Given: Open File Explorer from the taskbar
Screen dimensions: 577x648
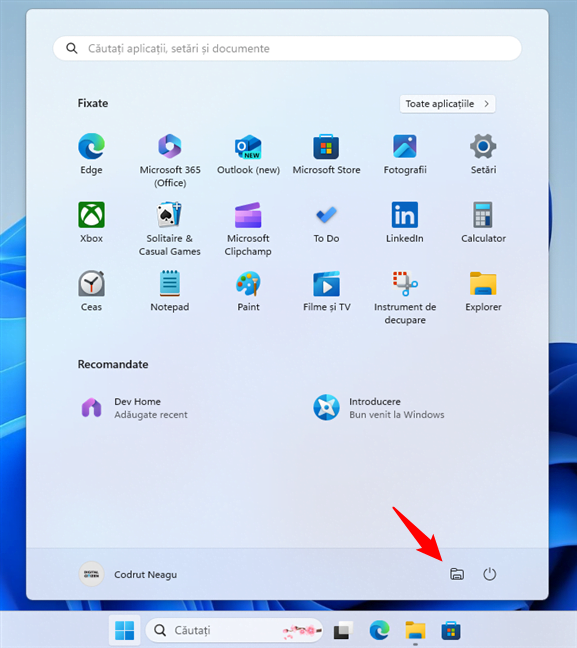Looking at the screenshot, I should point(415,630).
